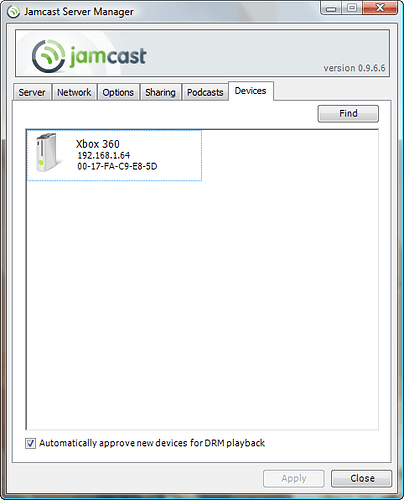Viewport: 404px width, 500px height.
Task: Click the 'Automatically approve new devices' label
Action: point(152,443)
